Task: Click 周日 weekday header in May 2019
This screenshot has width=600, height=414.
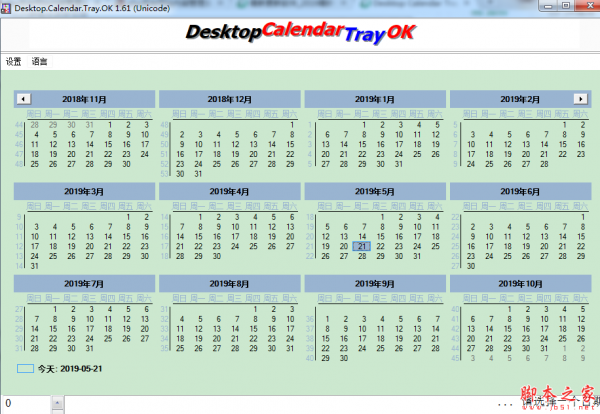Action: tap(325, 206)
